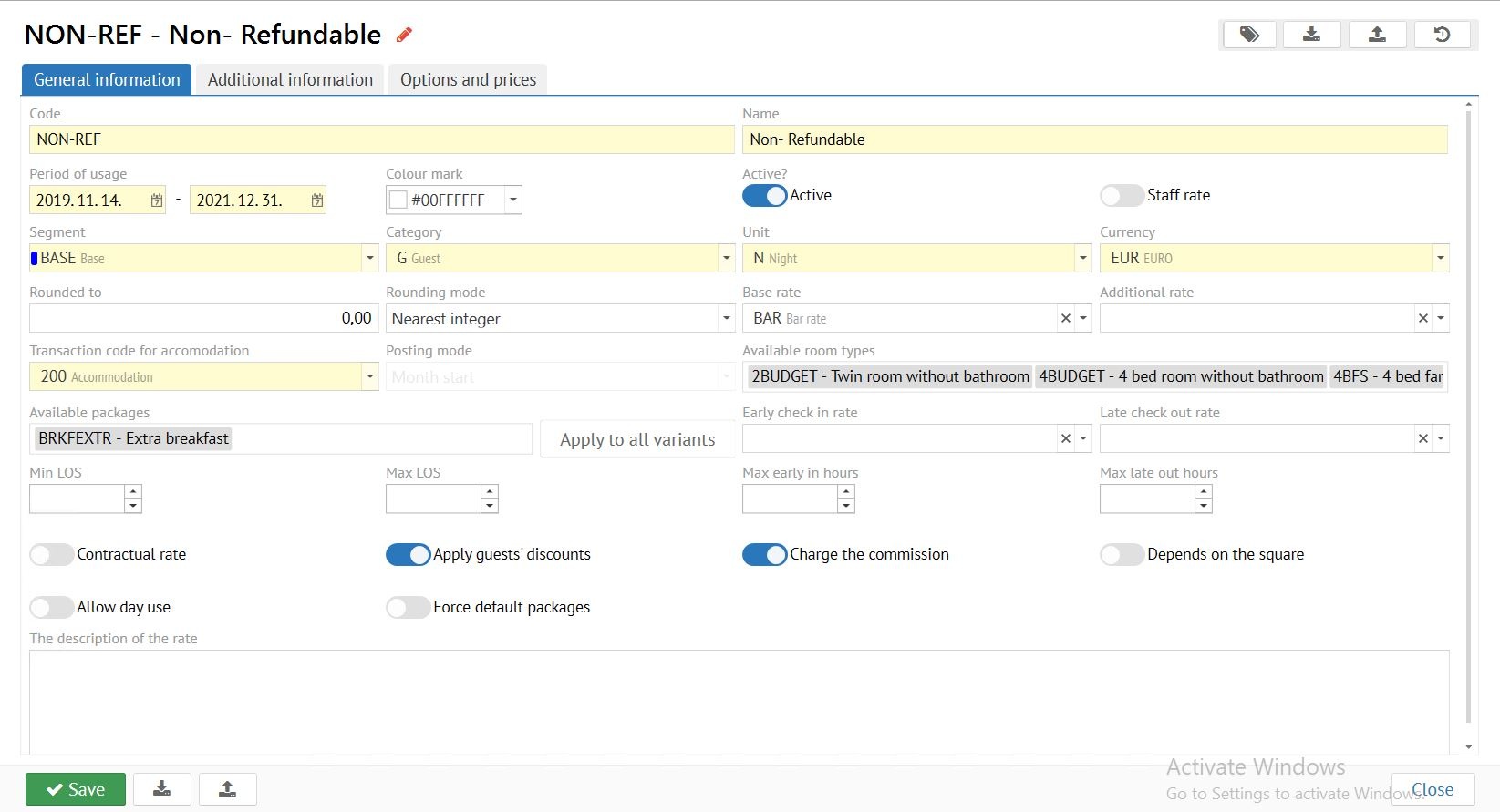1500x812 pixels.
Task: Click the top-right download icon button
Action: pyautogui.click(x=1311, y=35)
